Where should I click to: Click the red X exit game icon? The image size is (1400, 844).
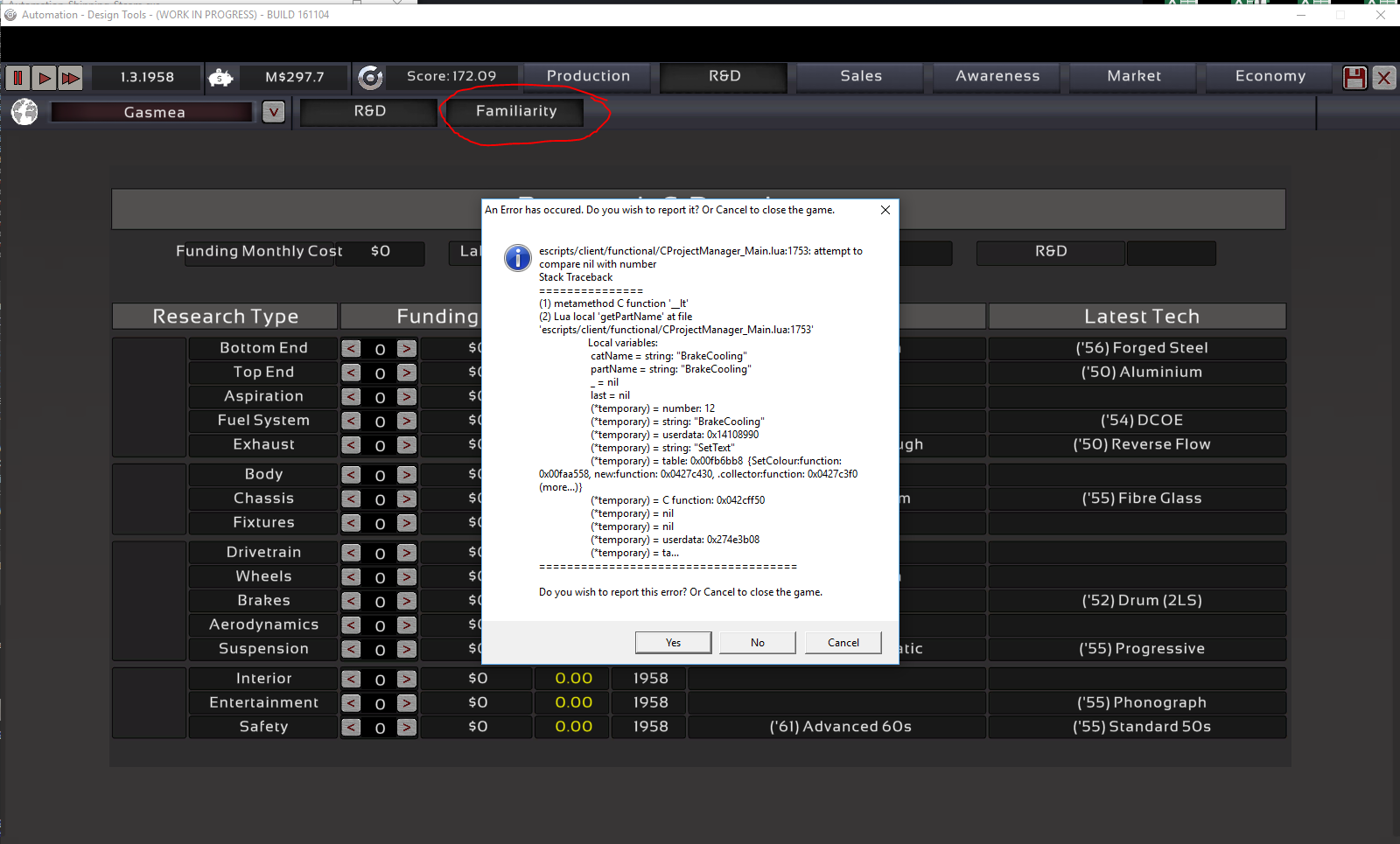point(1383,78)
